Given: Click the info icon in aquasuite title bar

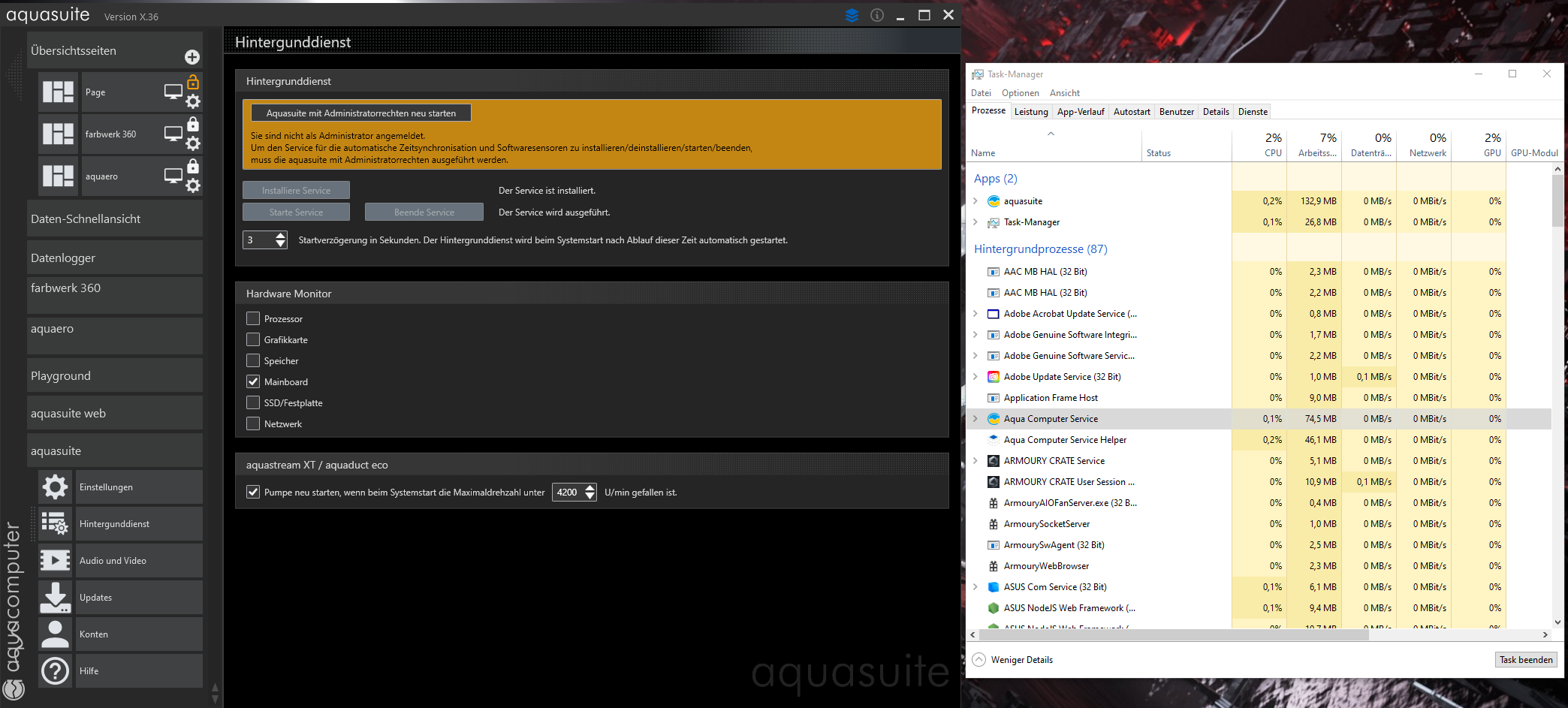Looking at the screenshot, I should 877,15.
